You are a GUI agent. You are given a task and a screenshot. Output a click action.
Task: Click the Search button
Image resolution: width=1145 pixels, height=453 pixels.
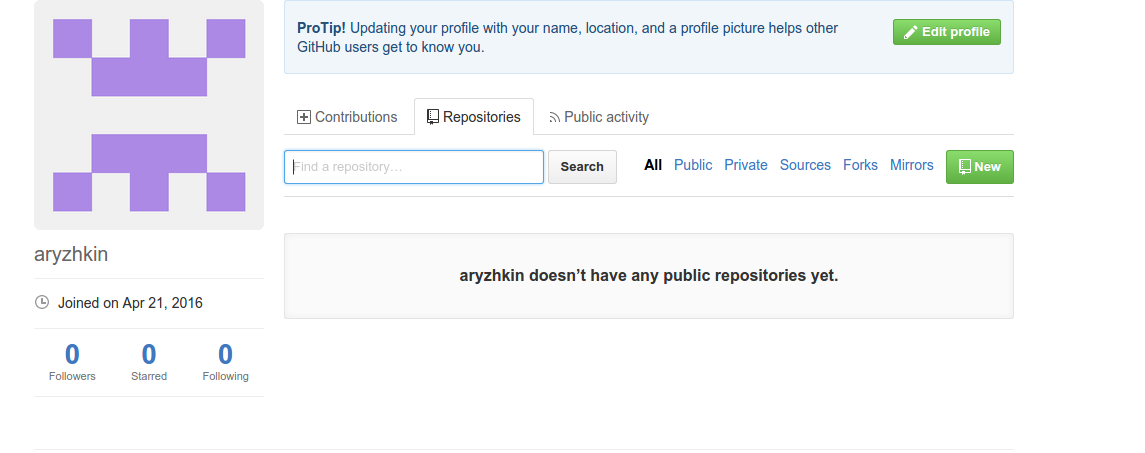point(582,167)
